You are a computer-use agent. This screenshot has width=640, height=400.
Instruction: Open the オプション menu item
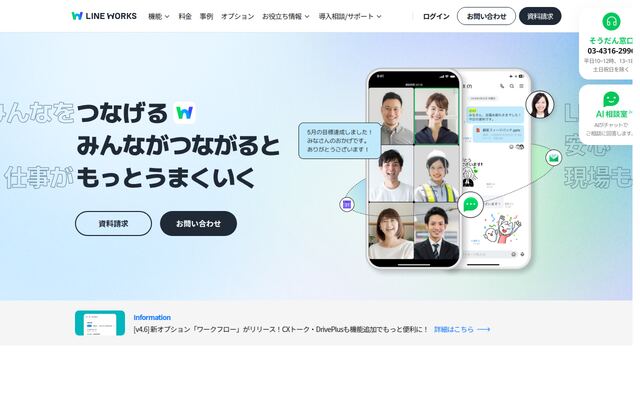[238, 16]
